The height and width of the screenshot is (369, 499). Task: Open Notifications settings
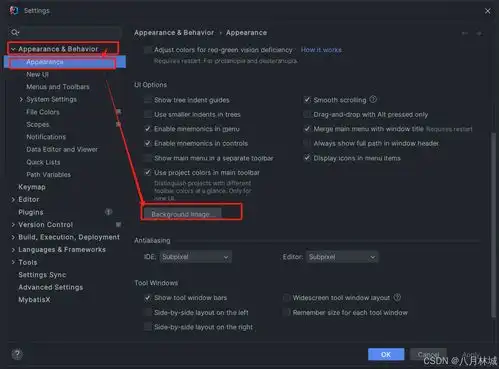coord(46,137)
